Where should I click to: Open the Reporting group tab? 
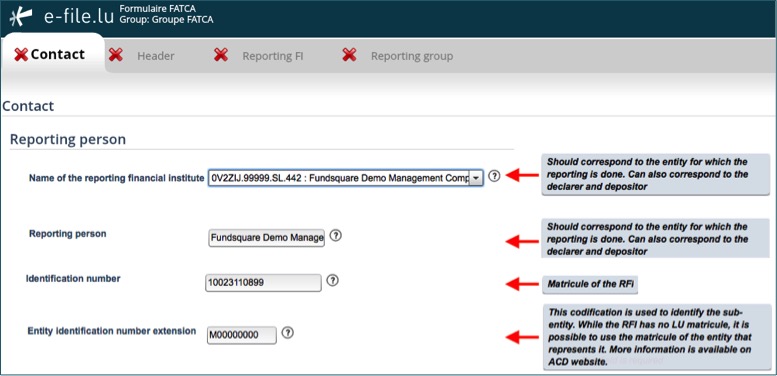[412, 56]
